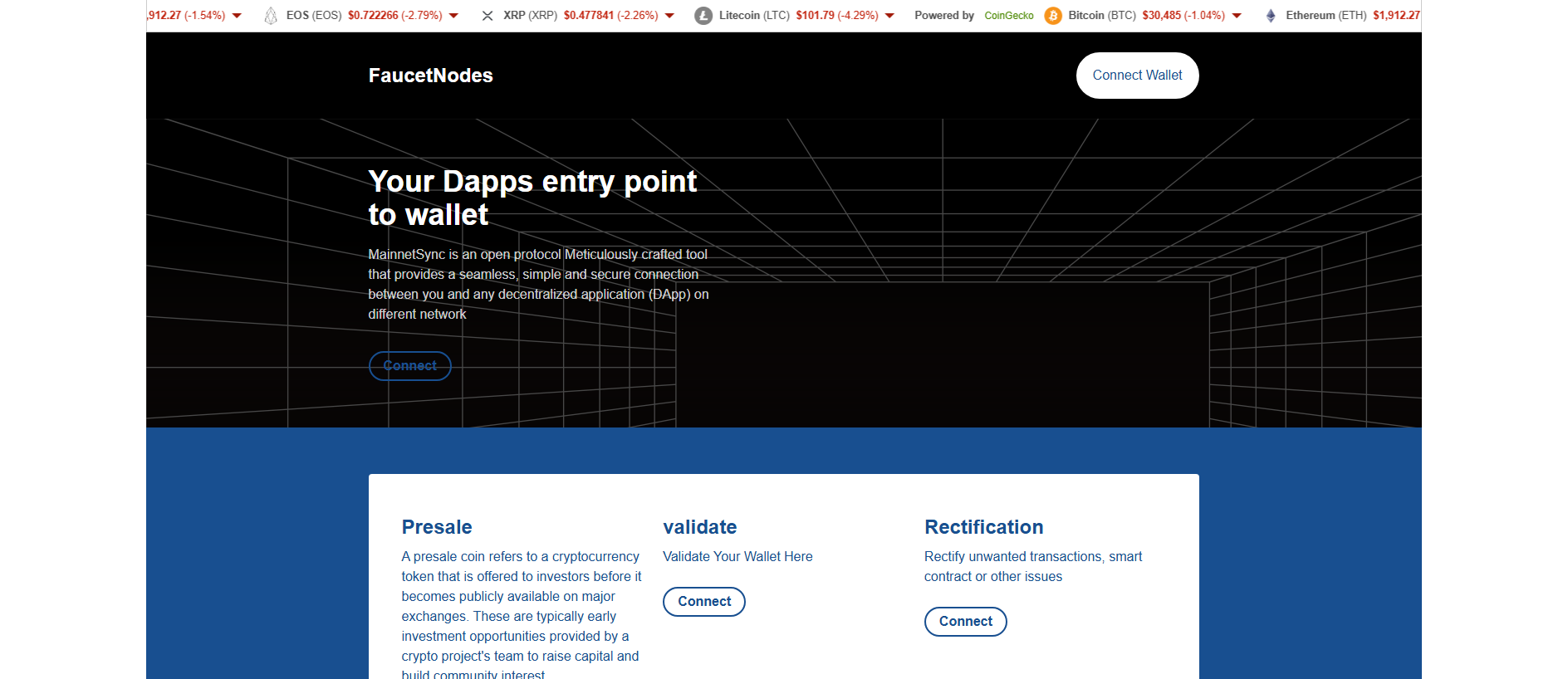Expand the EOS price dropdown arrow

pyautogui.click(x=453, y=16)
